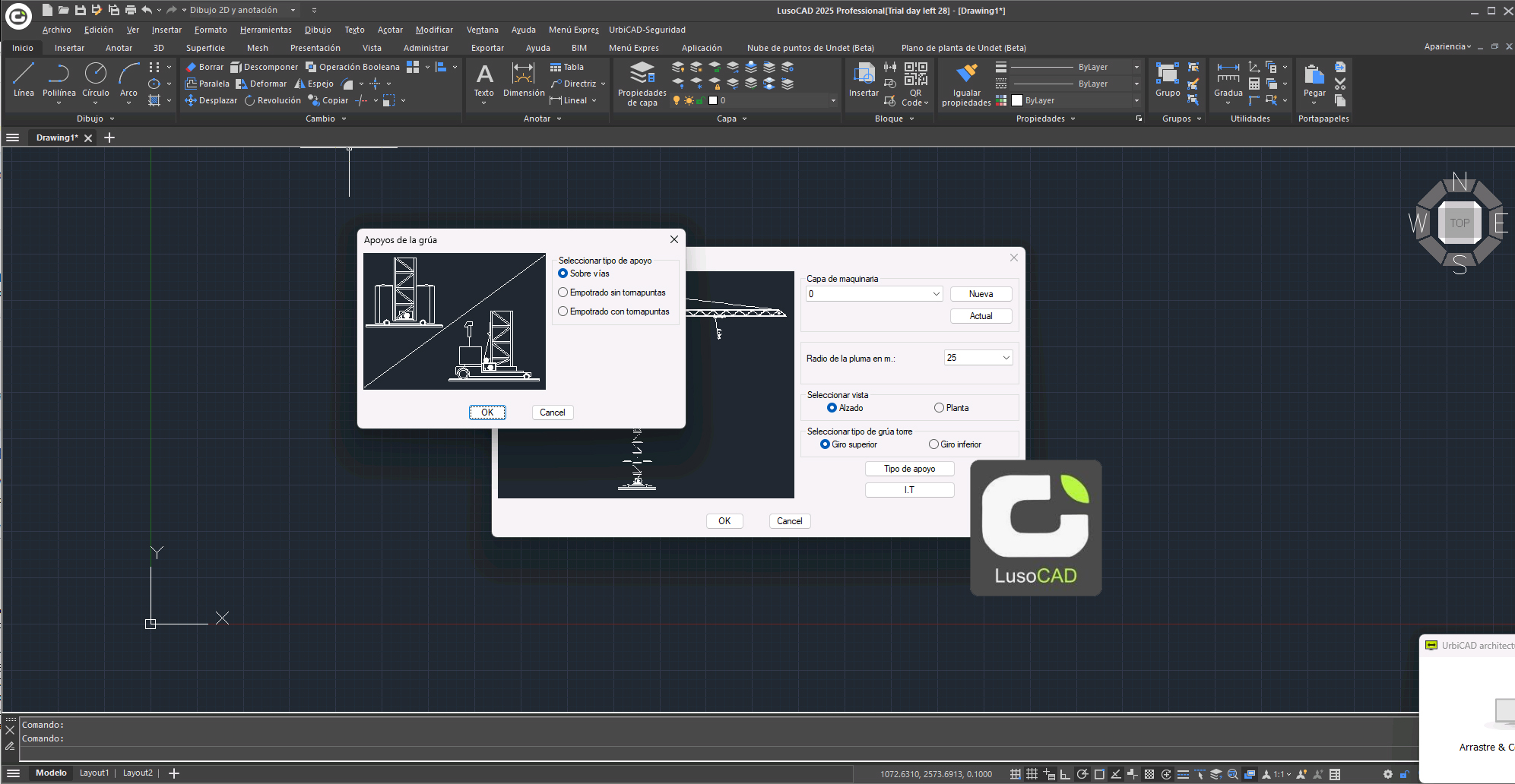1515x784 pixels.
Task: Select the Arco tool
Action: pos(129,80)
